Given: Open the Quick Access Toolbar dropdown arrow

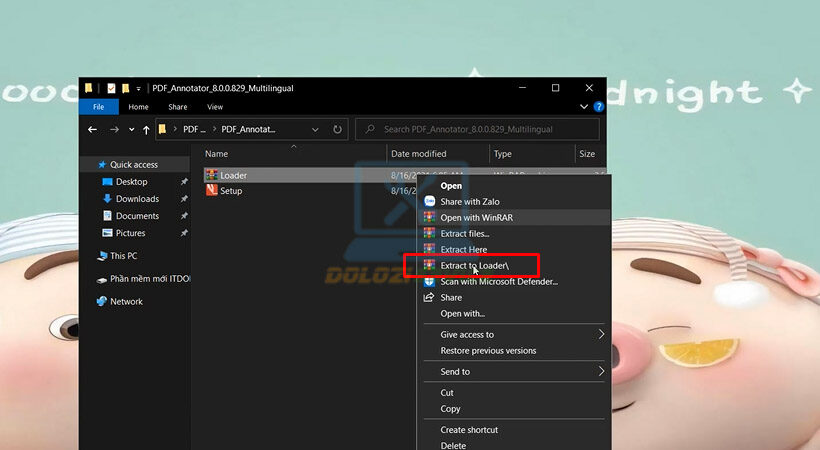Looking at the screenshot, I should [x=139, y=88].
